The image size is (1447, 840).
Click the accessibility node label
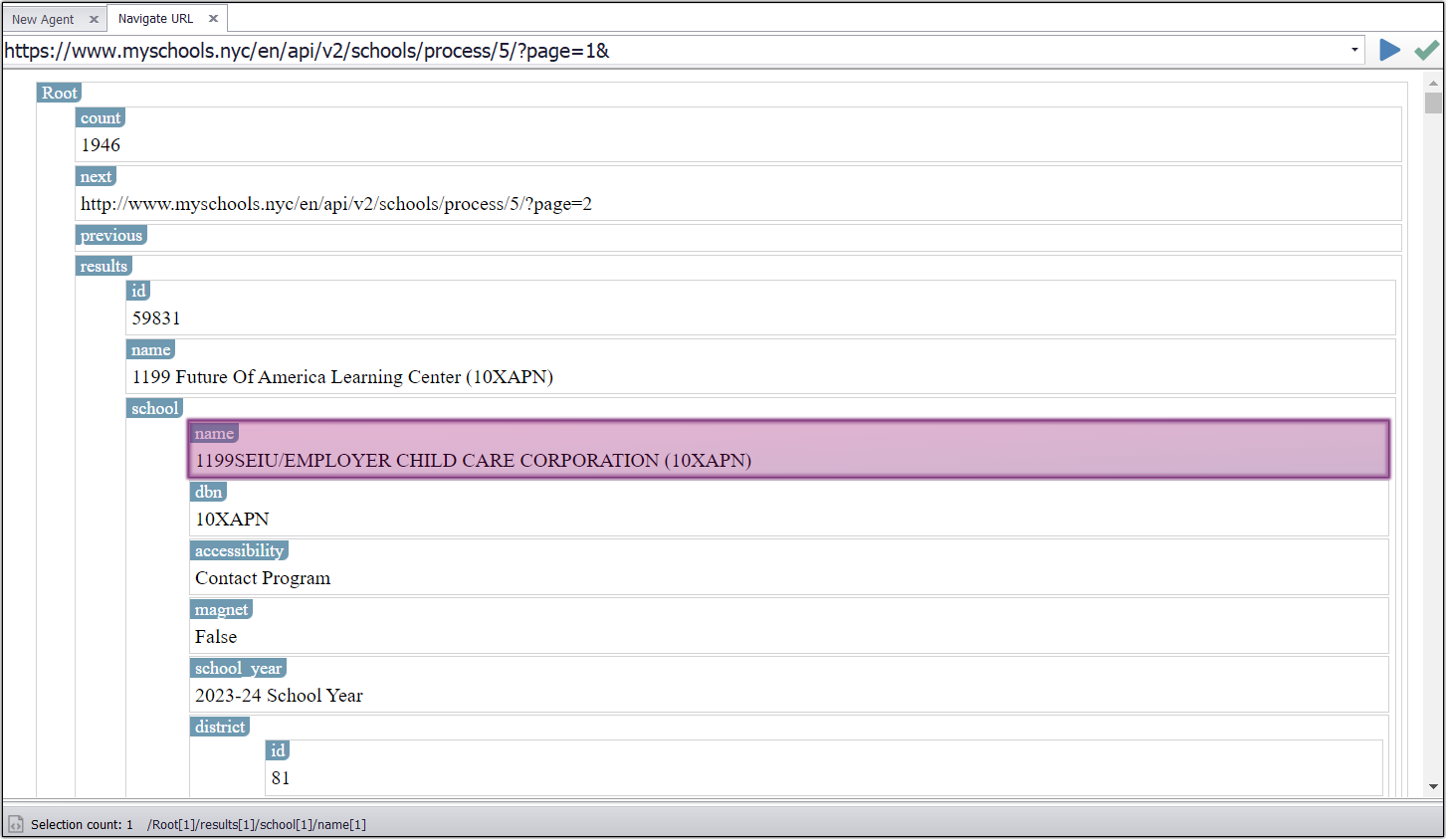(x=239, y=550)
